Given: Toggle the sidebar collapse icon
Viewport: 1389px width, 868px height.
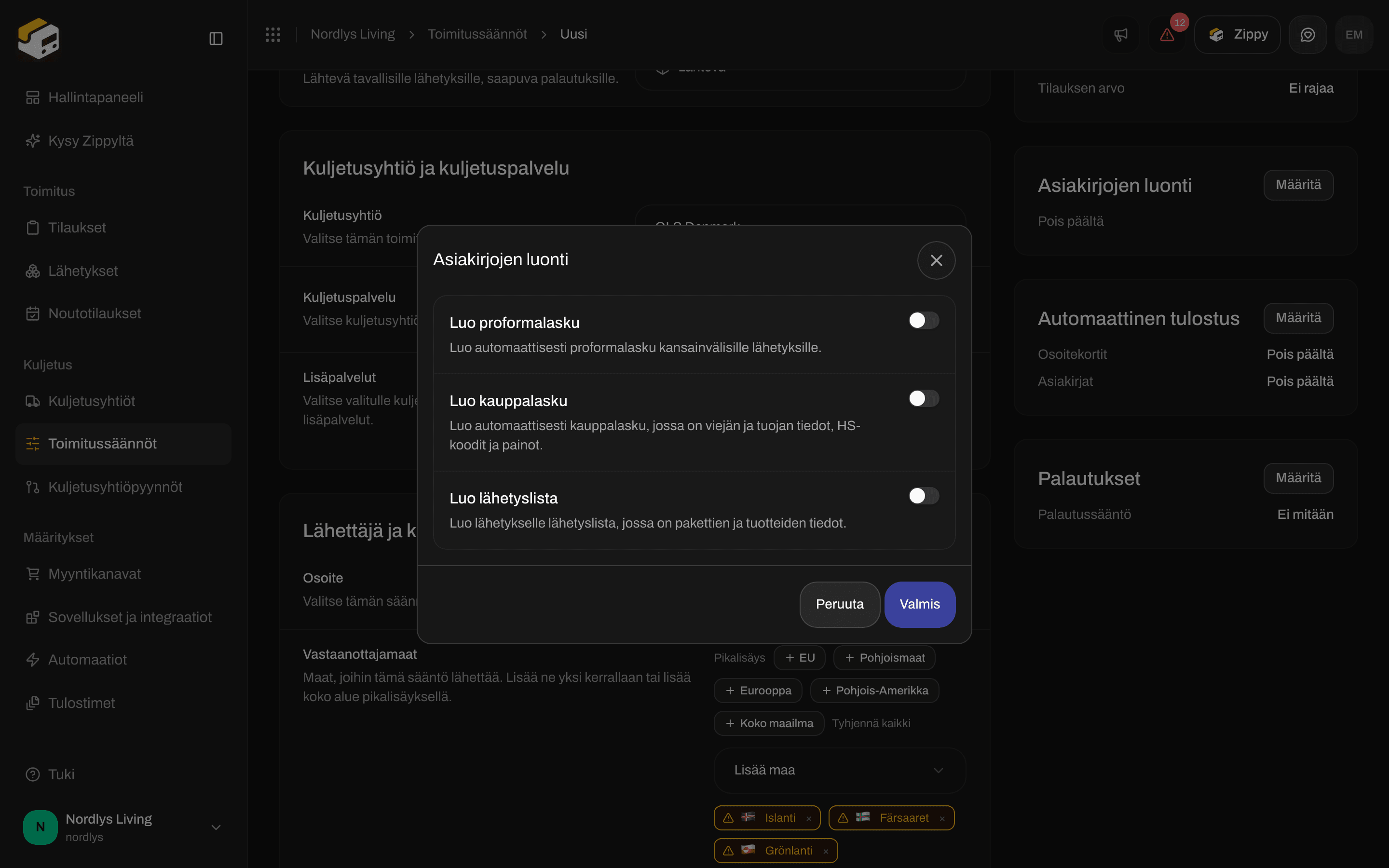Looking at the screenshot, I should (216, 39).
